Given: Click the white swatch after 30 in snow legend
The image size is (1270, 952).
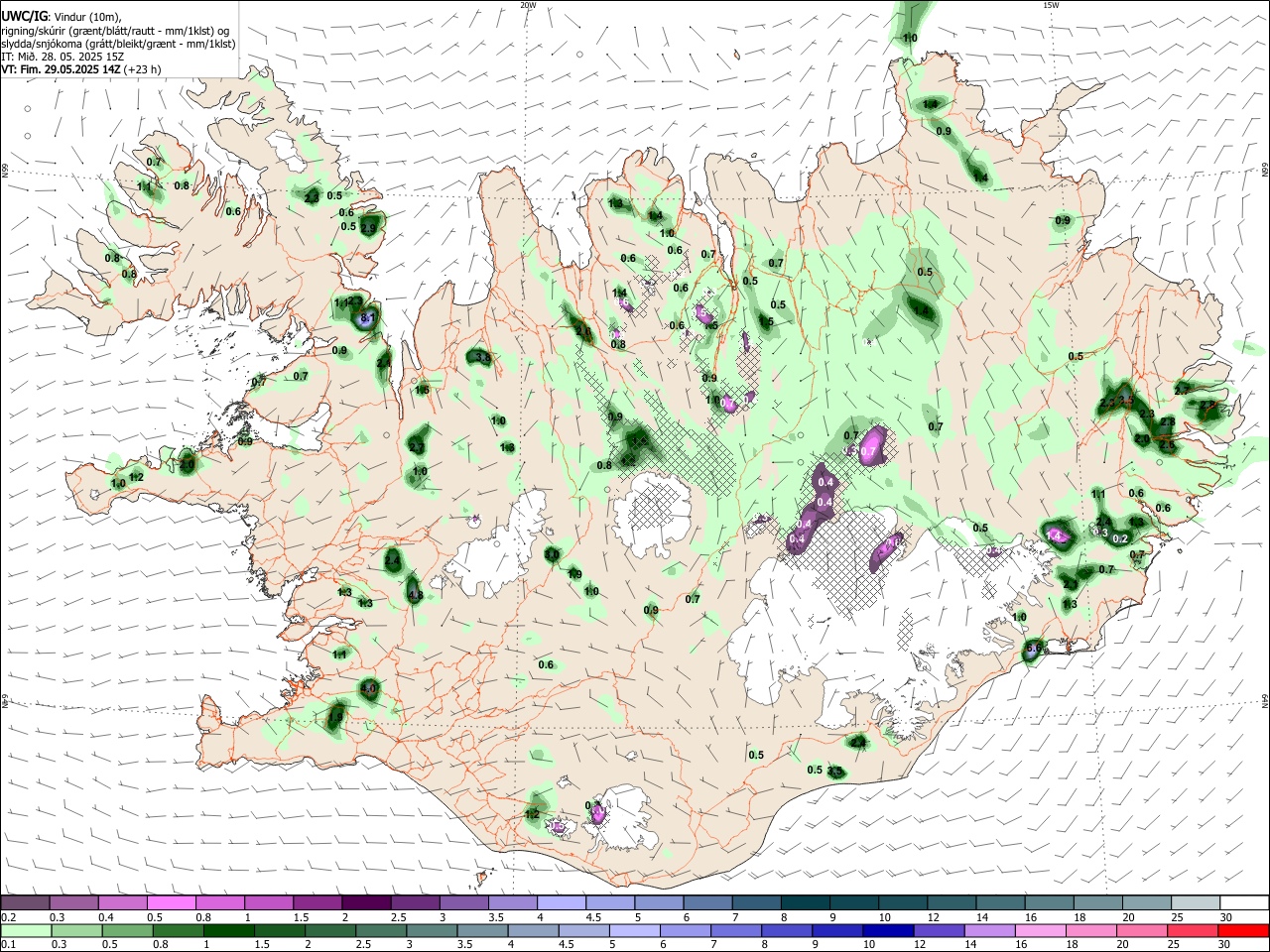Looking at the screenshot, I should [x=1244, y=902].
